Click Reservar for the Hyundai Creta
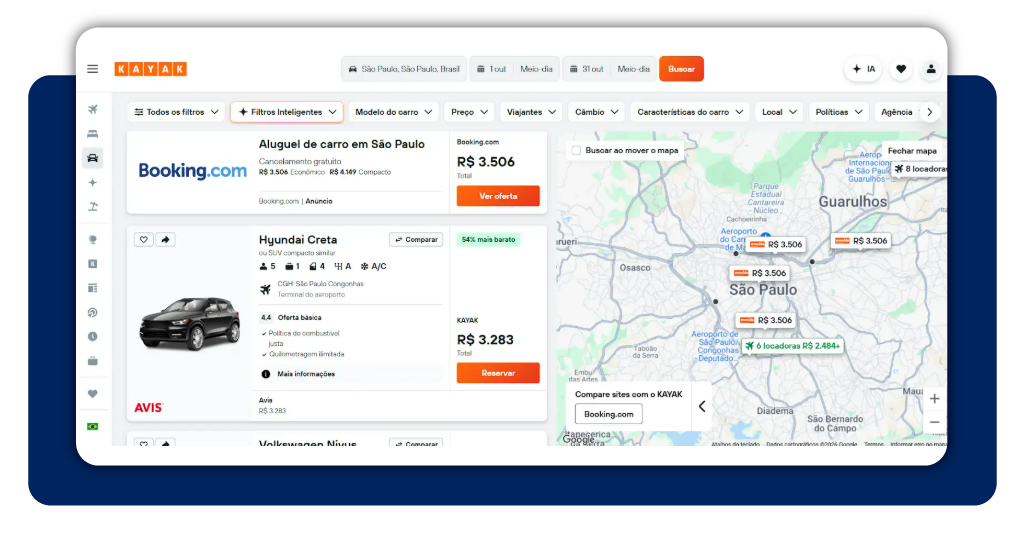This screenshot has width=1024, height=536. point(498,373)
